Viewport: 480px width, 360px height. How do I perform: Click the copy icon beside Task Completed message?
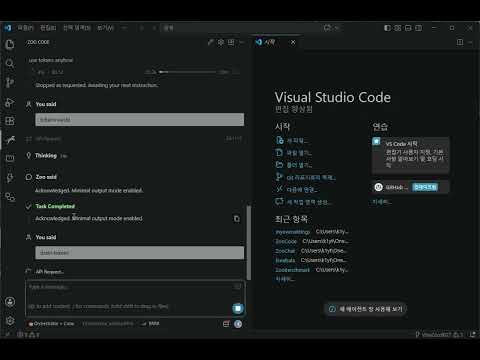[236, 219]
